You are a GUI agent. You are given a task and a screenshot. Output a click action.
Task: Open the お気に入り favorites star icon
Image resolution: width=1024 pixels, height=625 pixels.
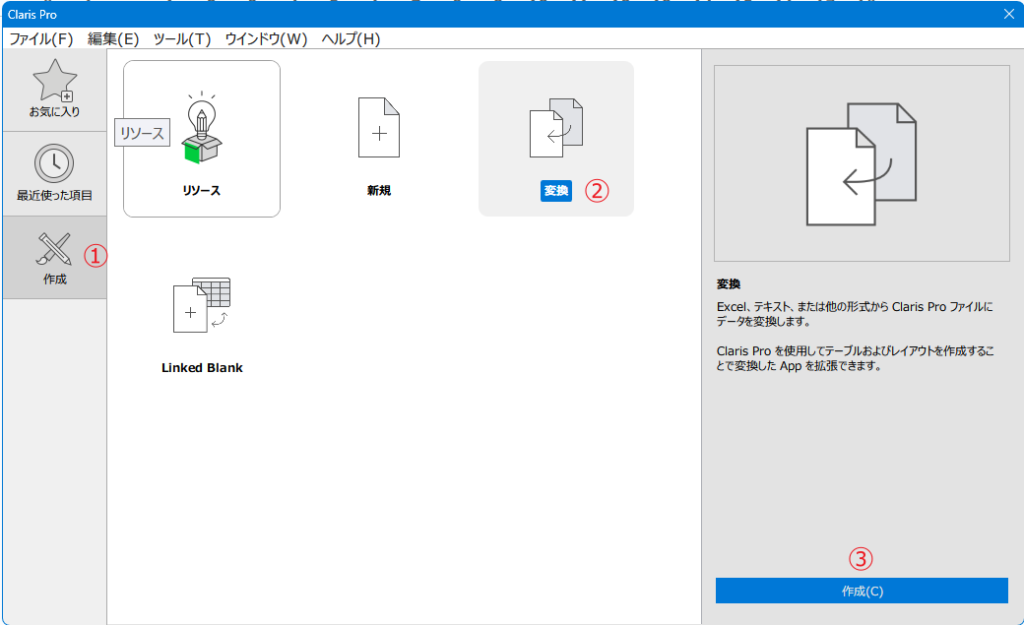click(54, 80)
